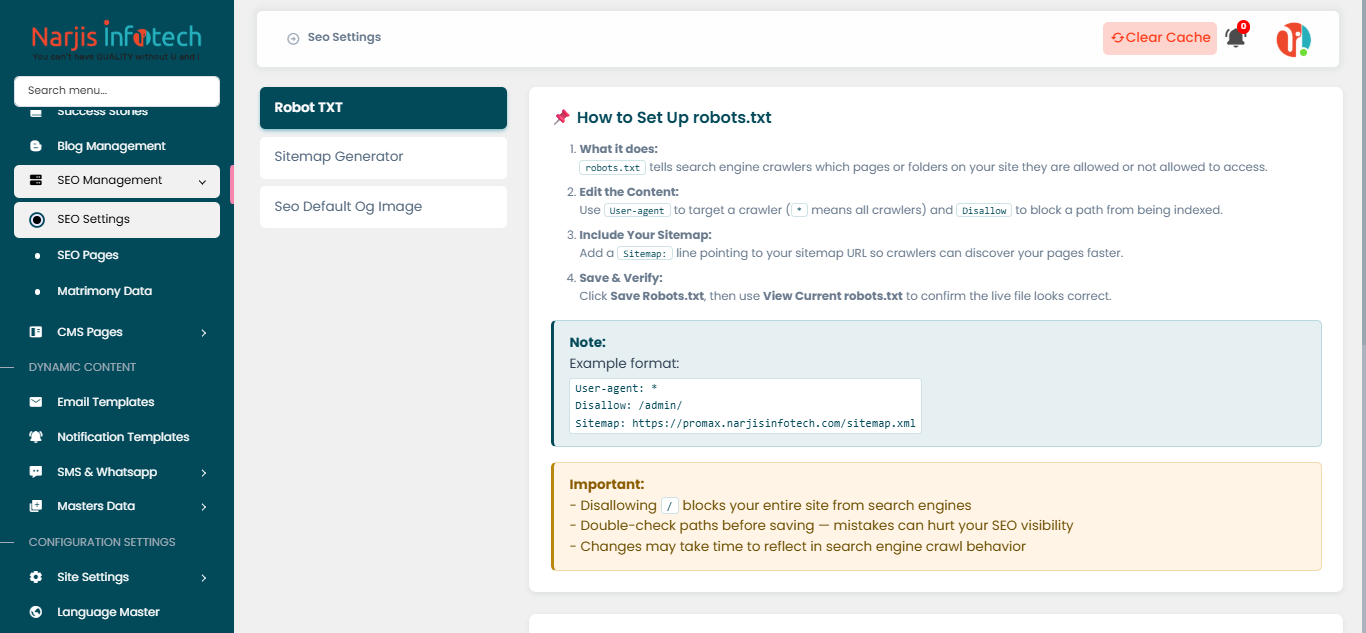Switch to Seo Default Og Image tab
Screen dimensions: 1366x633
click(x=383, y=207)
